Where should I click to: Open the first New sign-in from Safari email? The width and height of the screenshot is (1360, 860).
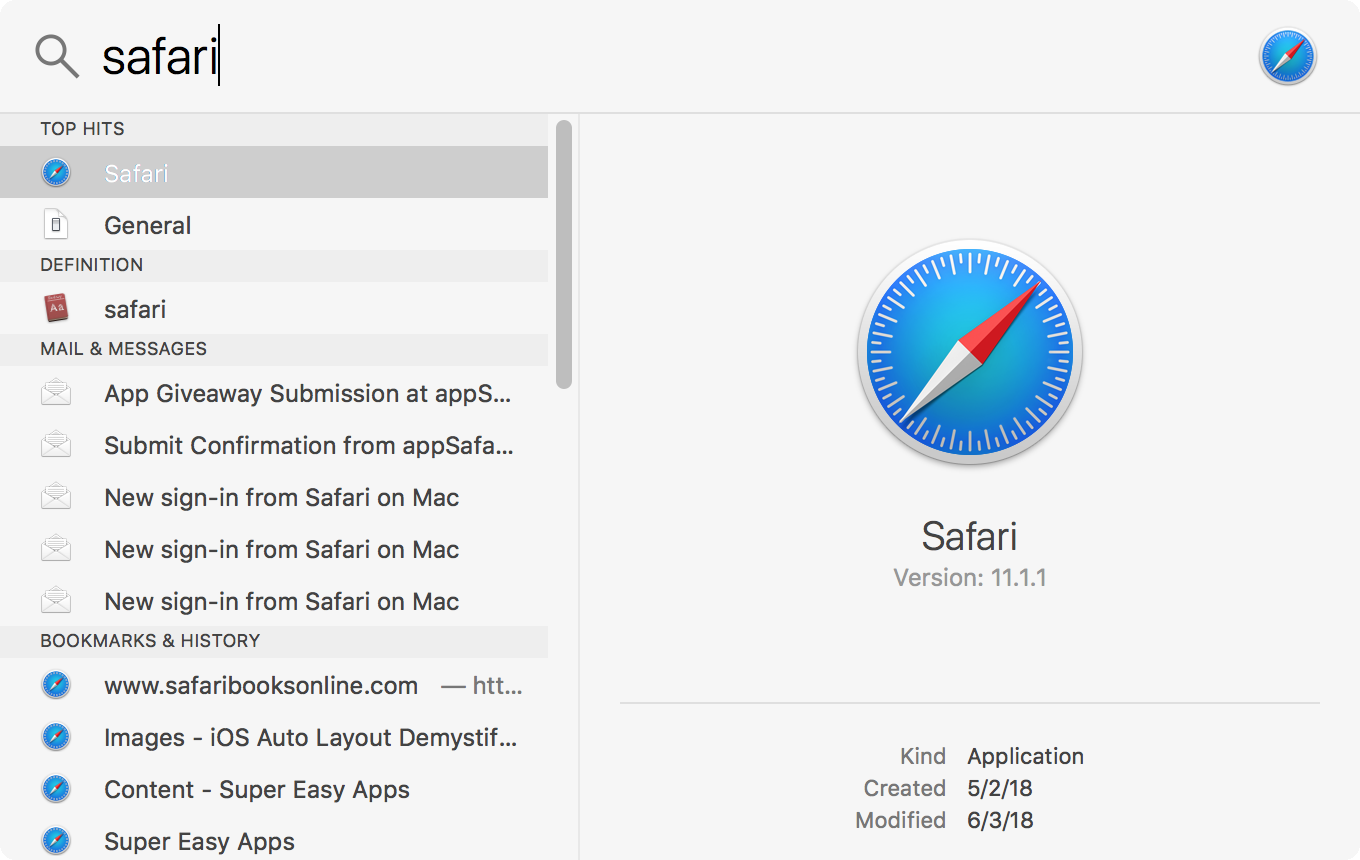pyautogui.click(x=280, y=497)
